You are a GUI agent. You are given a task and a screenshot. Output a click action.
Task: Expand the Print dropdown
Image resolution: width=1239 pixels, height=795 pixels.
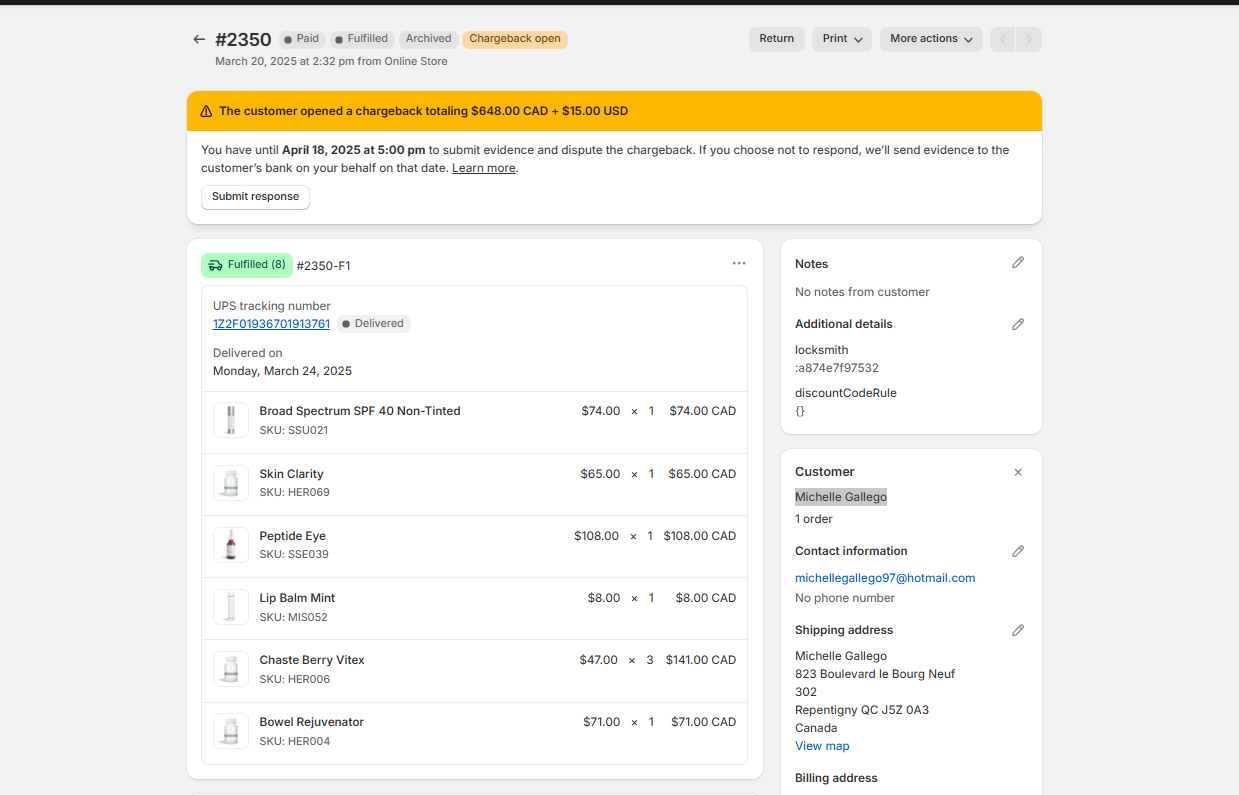841,39
